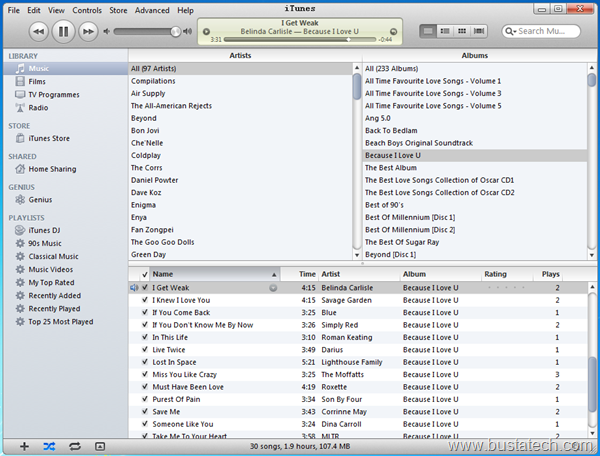Sort songs by Rating column
This screenshot has width=600, height=456.
tap(507, 274)
